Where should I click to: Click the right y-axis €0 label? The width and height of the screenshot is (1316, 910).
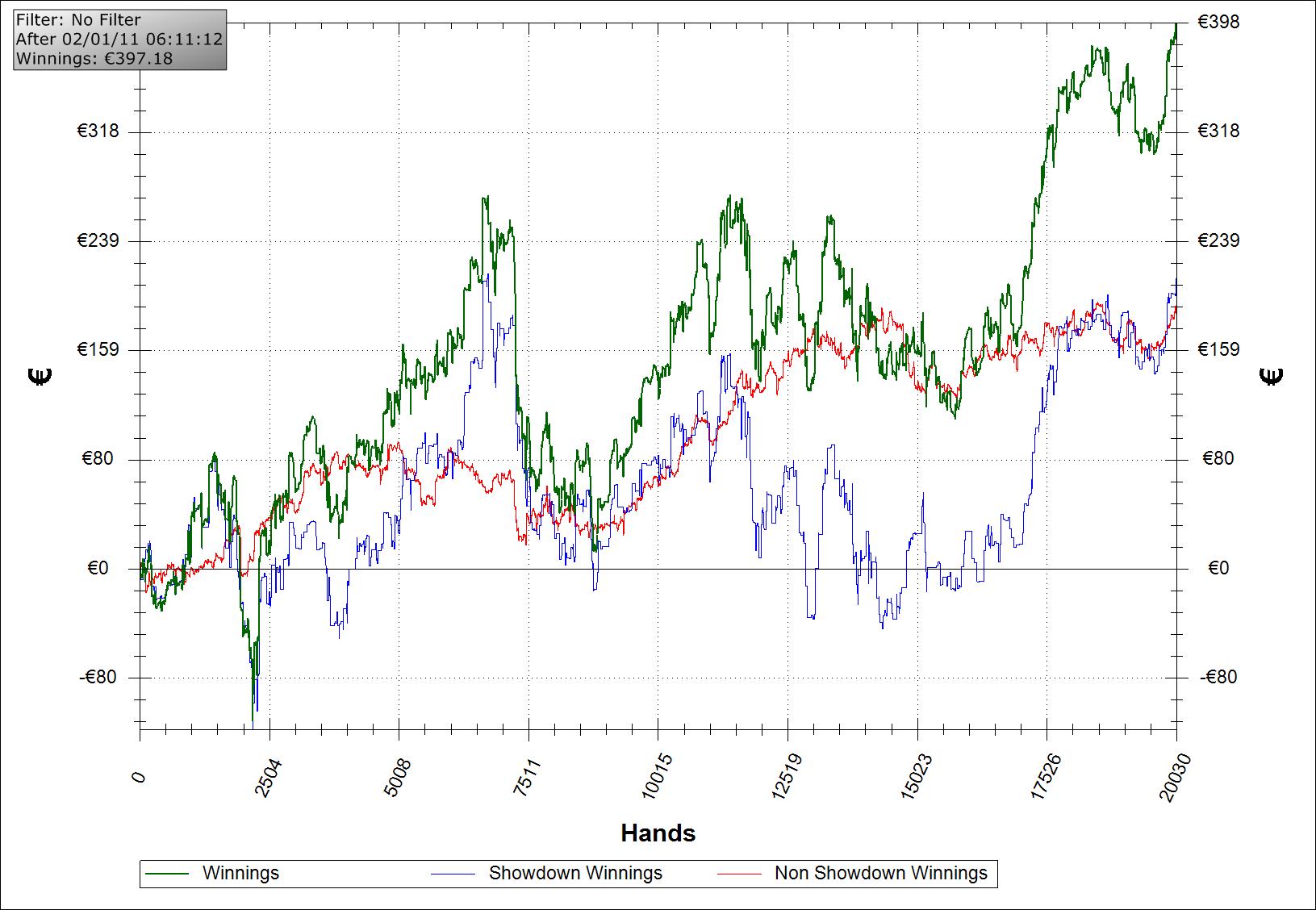[1218, 568]
